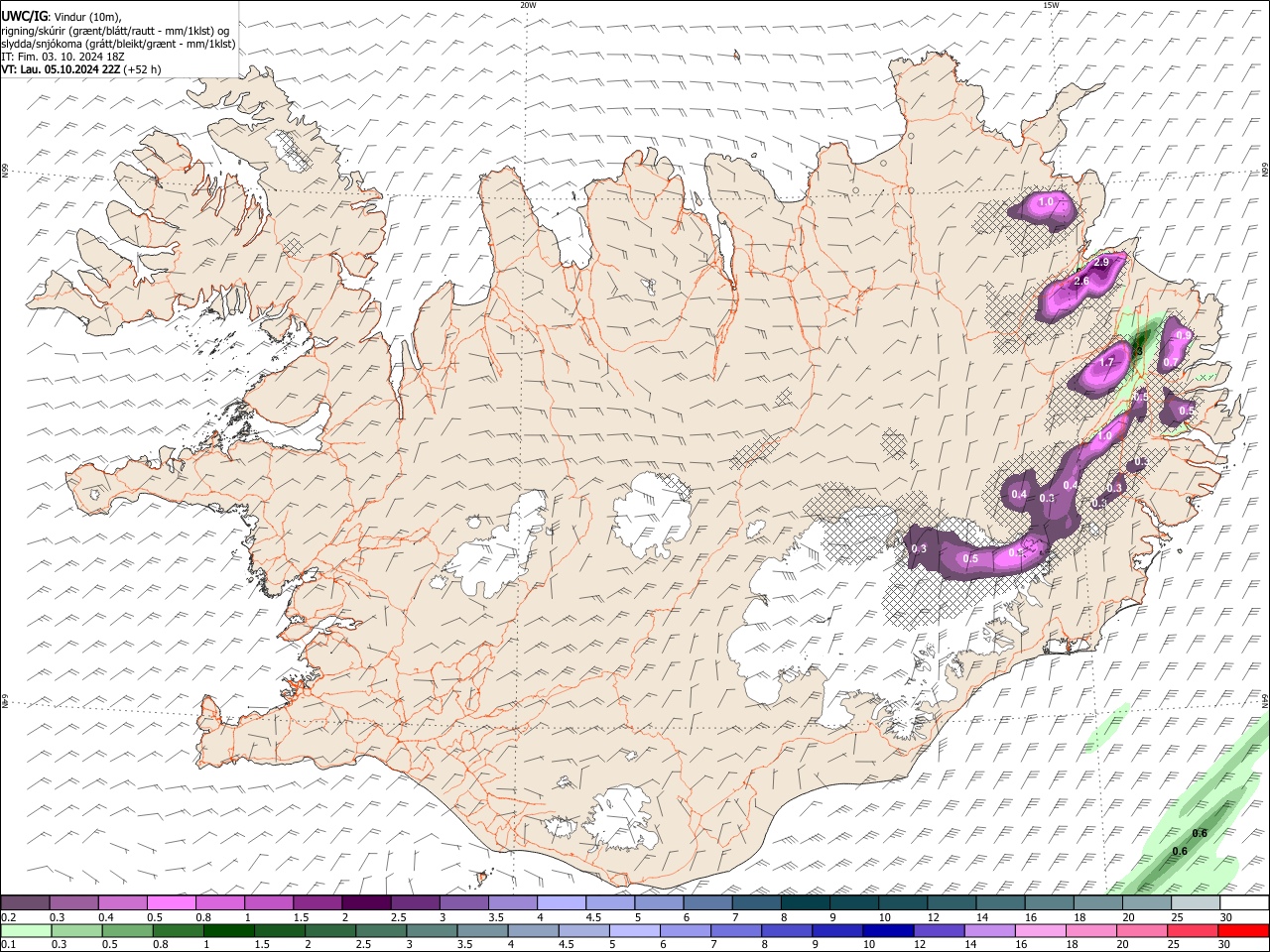Click the 0.3 swatch in lower green legend
This screenshot has height=952, width=1270.
point(76,930)
